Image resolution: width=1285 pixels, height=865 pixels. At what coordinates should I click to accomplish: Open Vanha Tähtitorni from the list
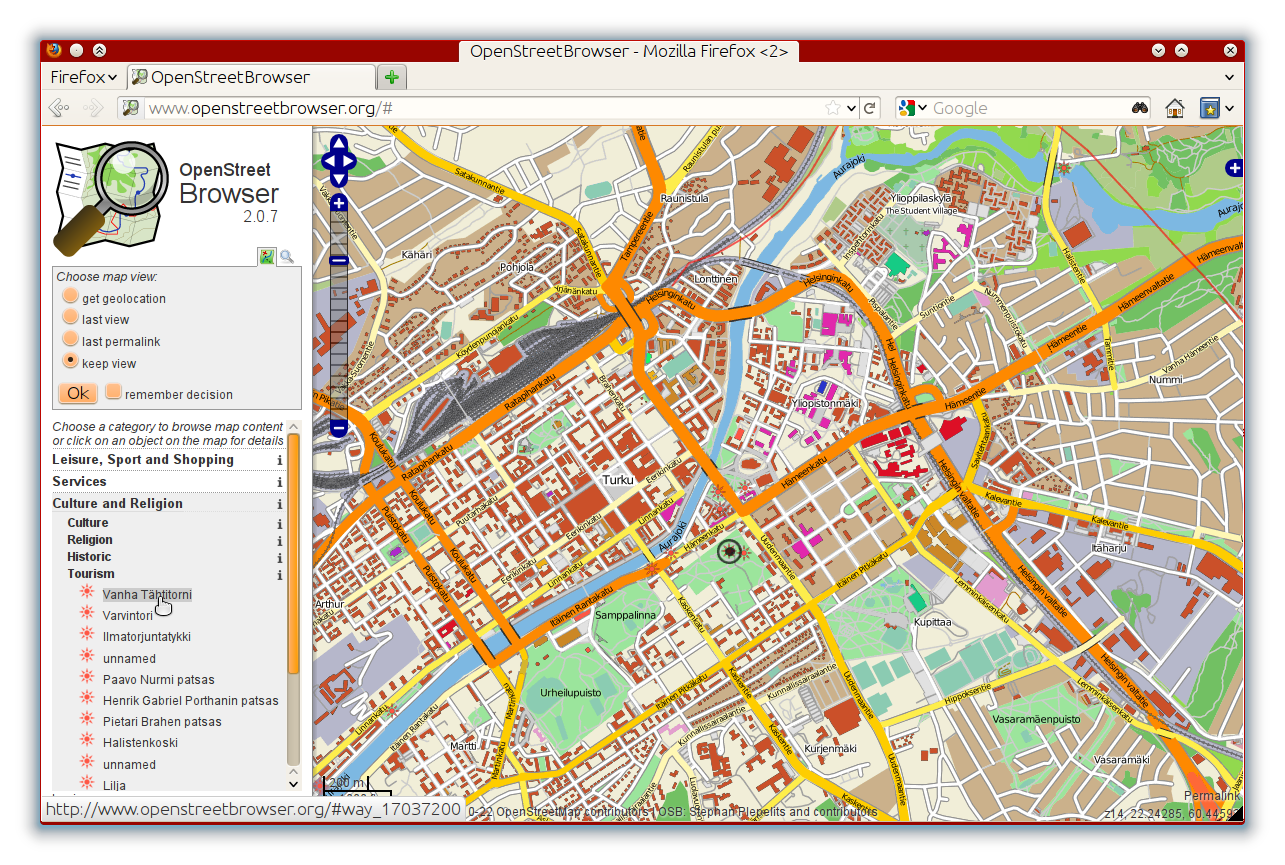click(147, 595)
